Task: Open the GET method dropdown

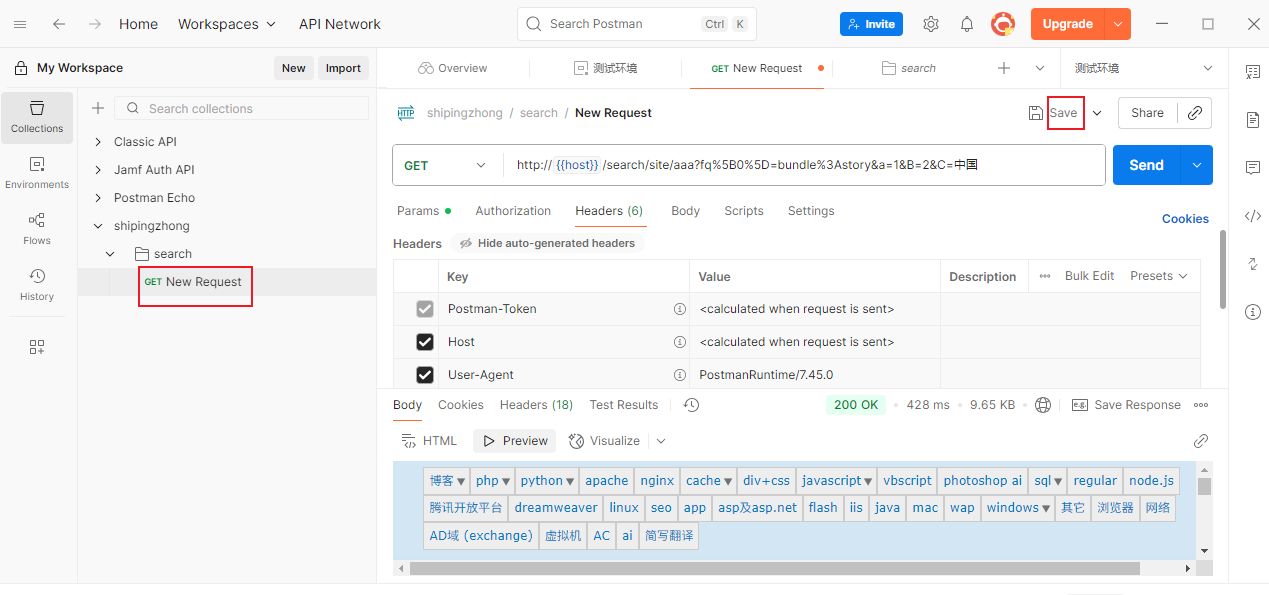Action: coord(445,166)
